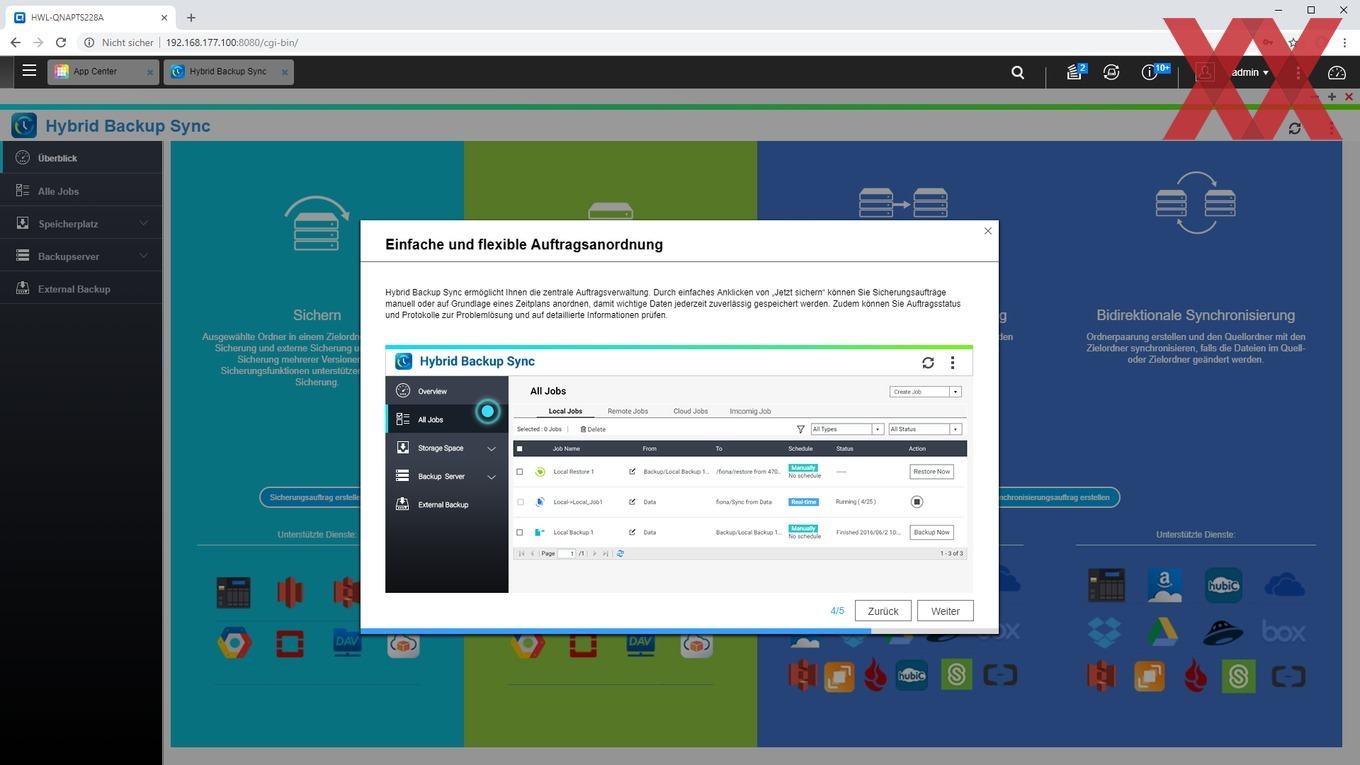Open the QTS main hamburger menu

[29, 71]
